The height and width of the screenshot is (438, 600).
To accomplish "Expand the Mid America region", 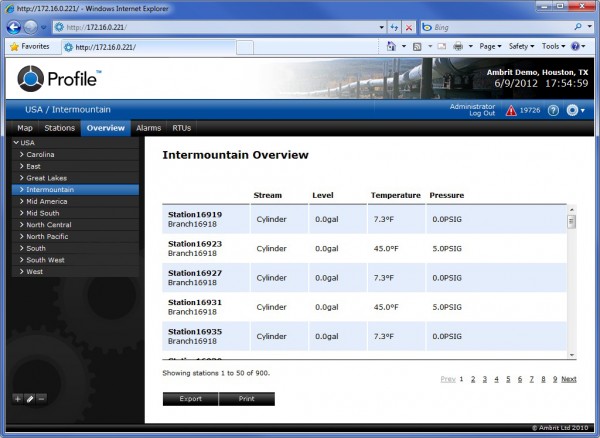I will (22, 201).
